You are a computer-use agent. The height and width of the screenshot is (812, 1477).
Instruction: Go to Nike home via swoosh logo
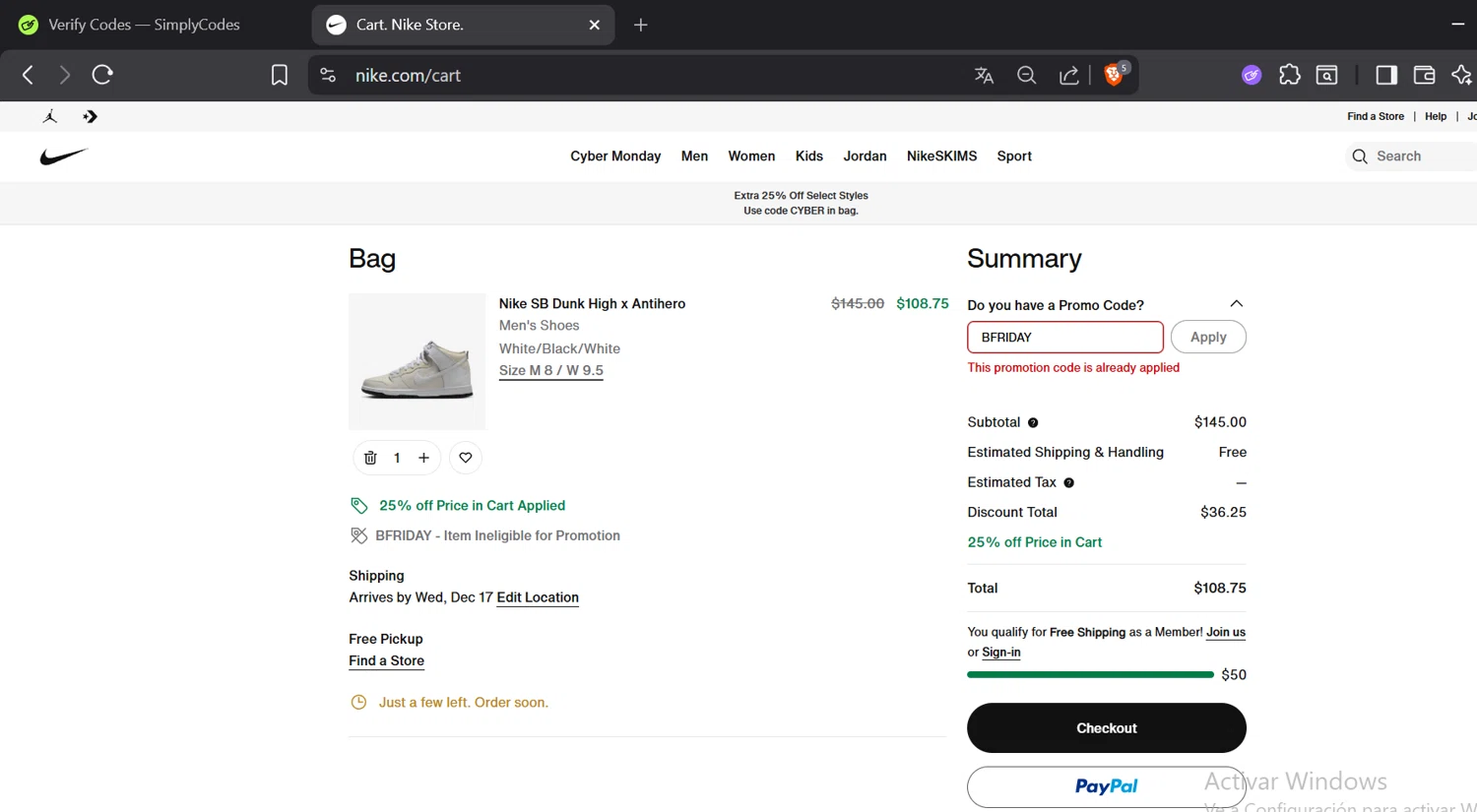[x=64, y=156]
